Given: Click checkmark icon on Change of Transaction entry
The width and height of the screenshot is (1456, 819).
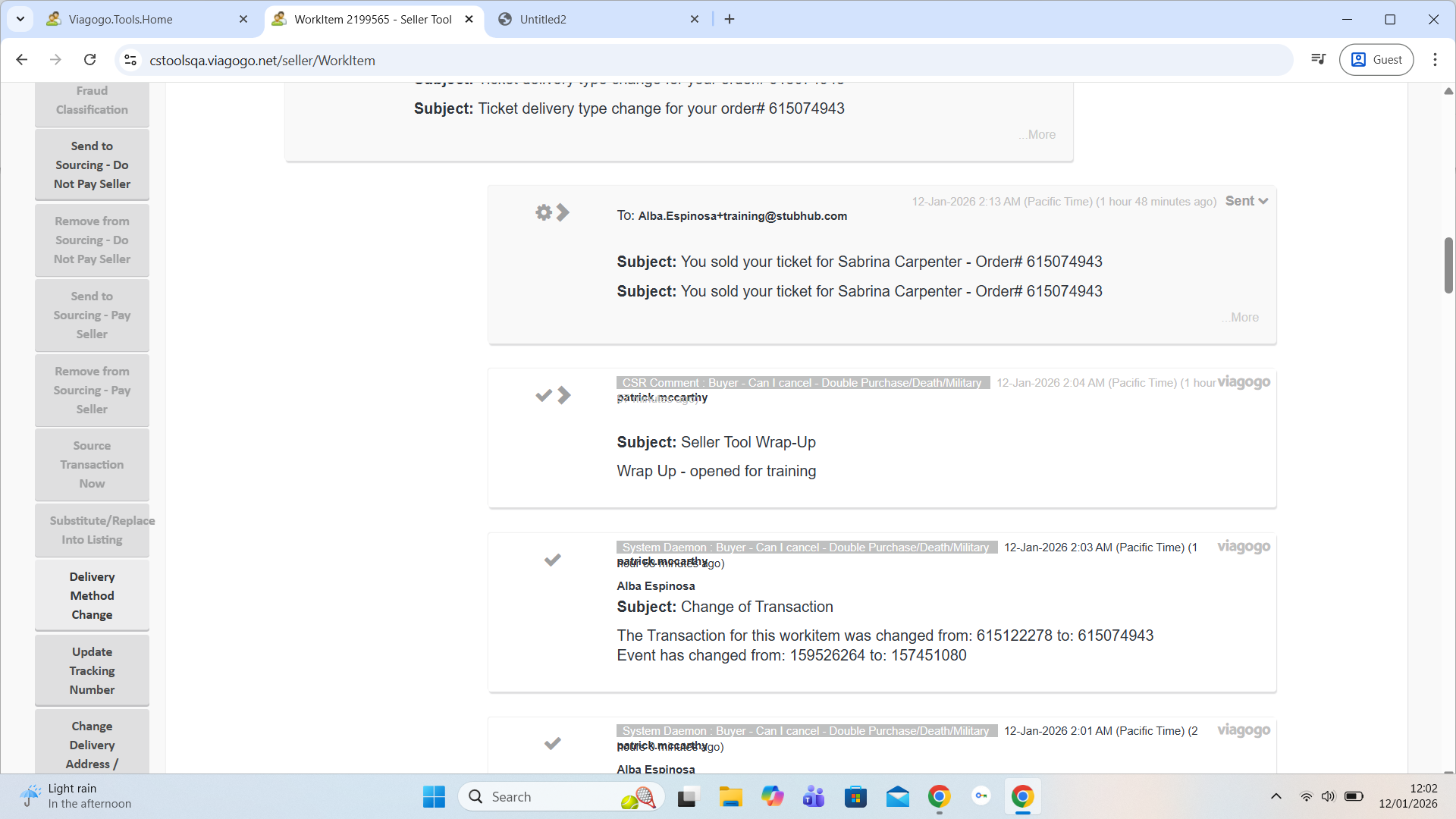Looking at the screenshot, I should pos(552,560).
